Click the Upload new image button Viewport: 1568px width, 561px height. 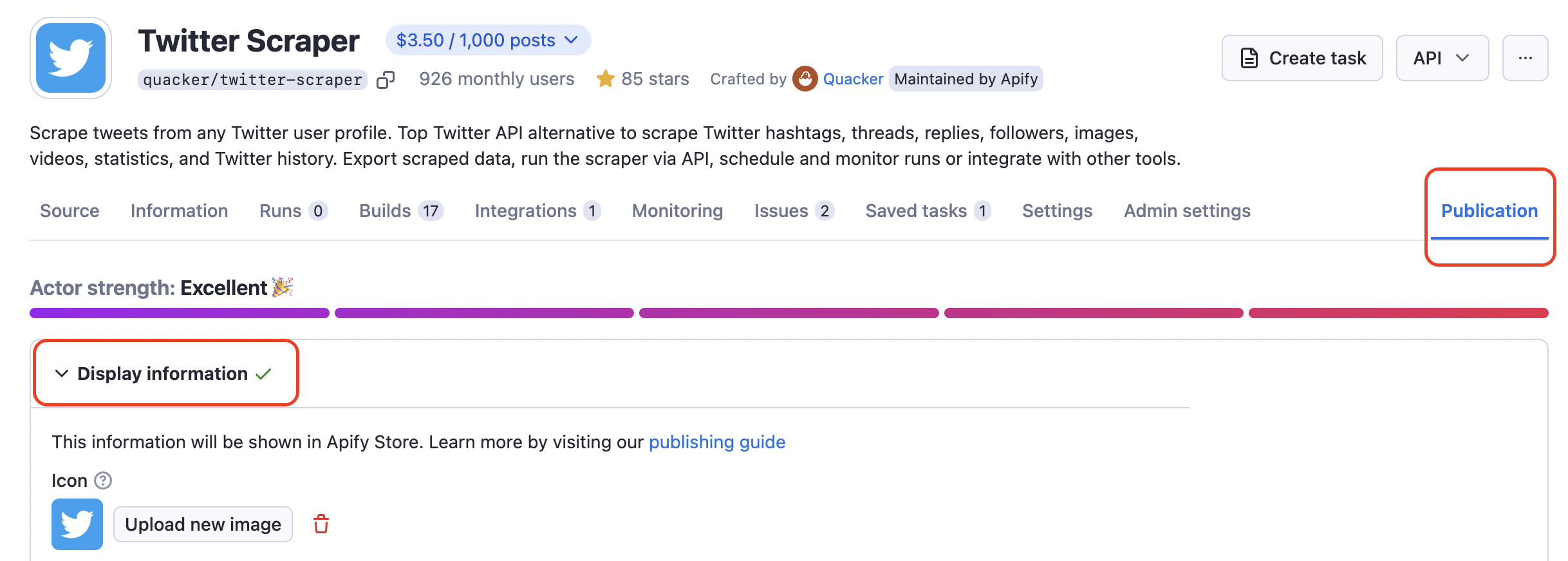[x=202, y=524]
